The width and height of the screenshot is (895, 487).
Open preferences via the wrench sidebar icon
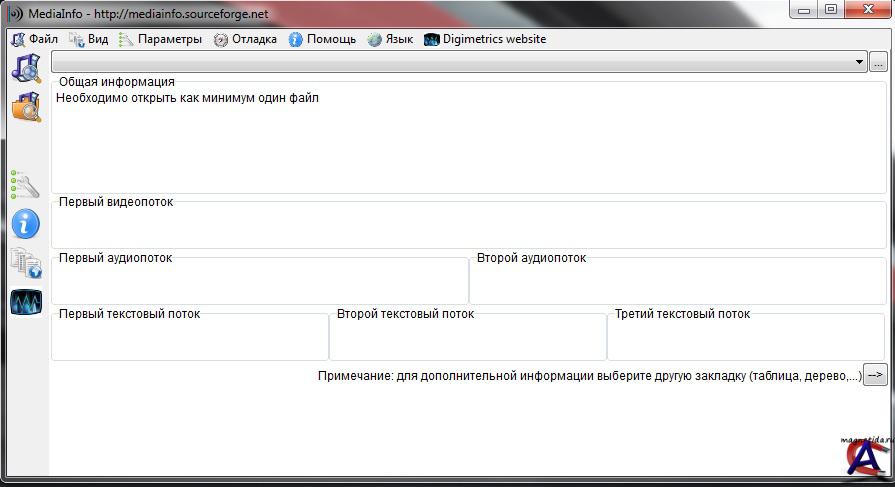(25, 185)
